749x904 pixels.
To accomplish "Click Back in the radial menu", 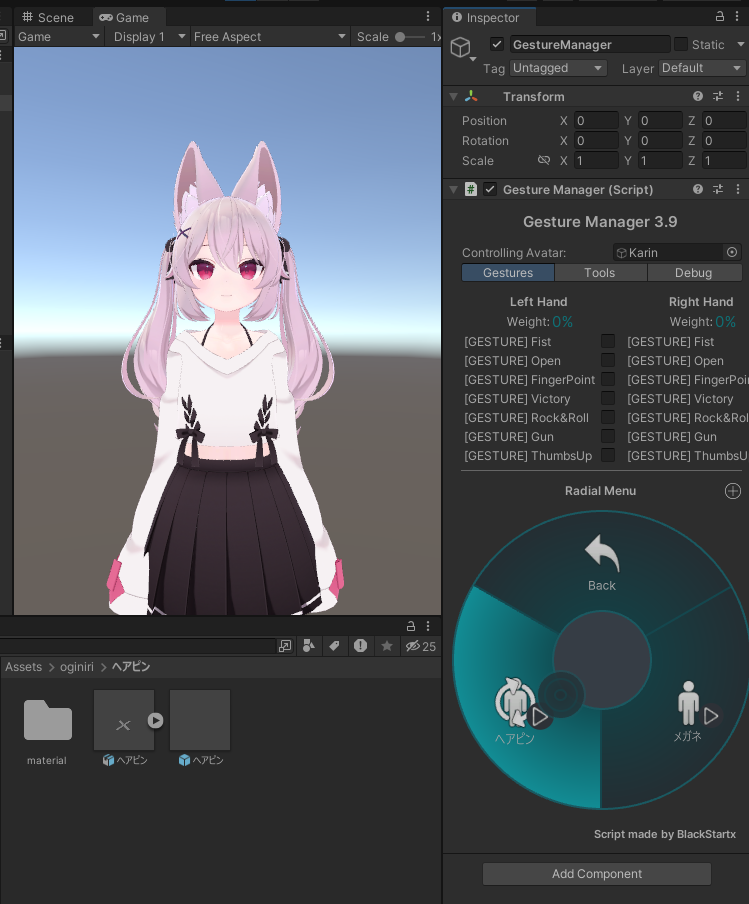I will pos(602,563).
